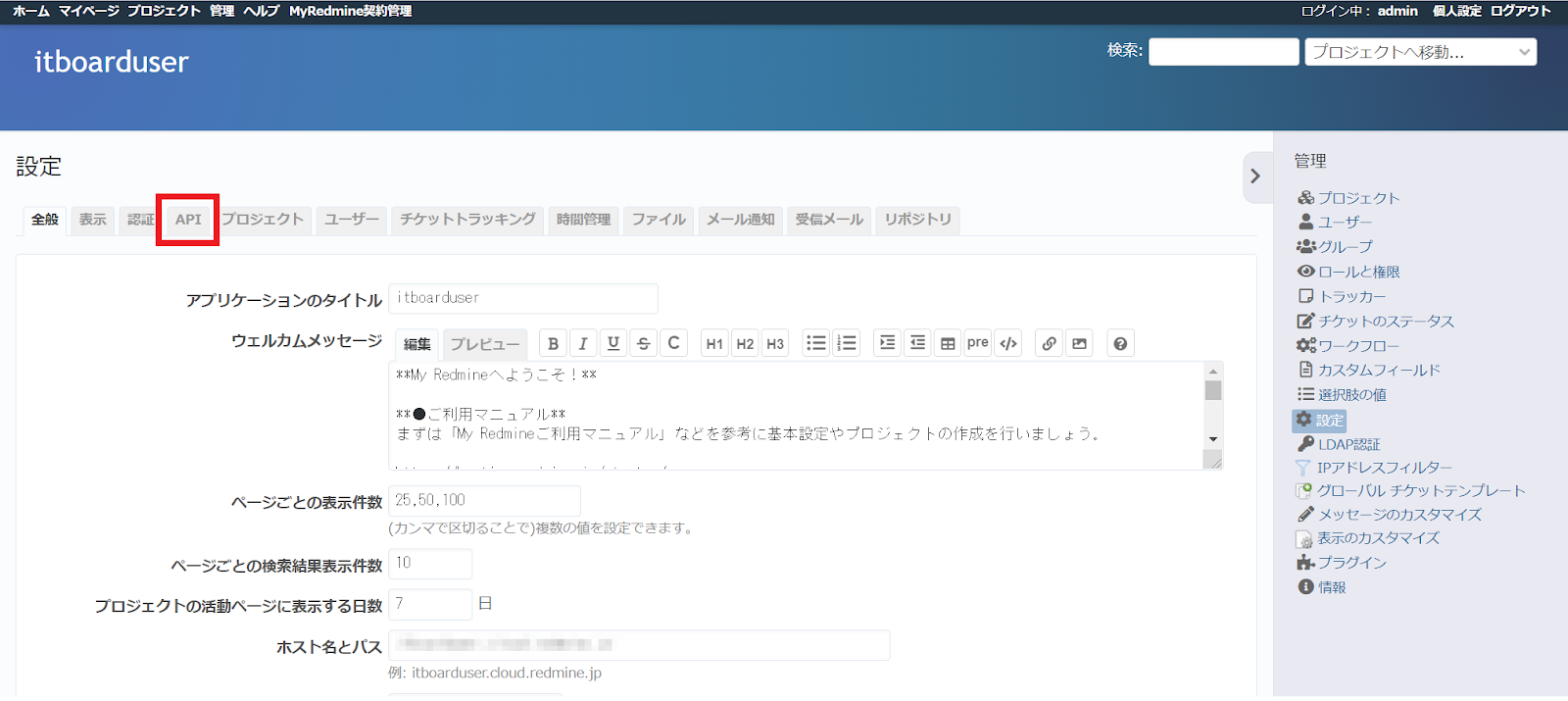Click the Bold formatting icon

[x=553, y=344]
